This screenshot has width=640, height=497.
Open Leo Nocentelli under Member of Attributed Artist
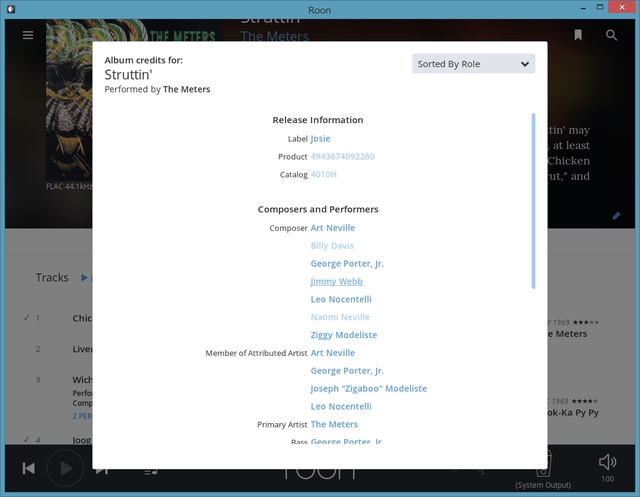(x=341, y=407)
